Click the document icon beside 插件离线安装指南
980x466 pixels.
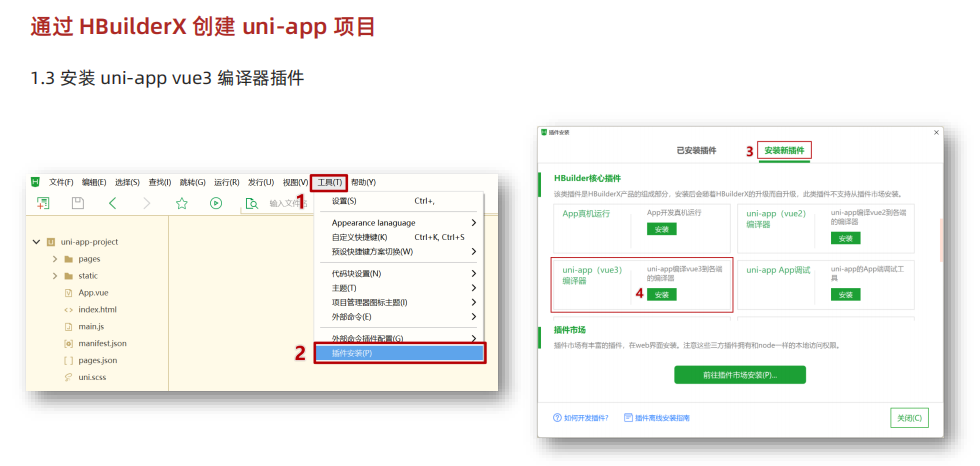[628, 417]
